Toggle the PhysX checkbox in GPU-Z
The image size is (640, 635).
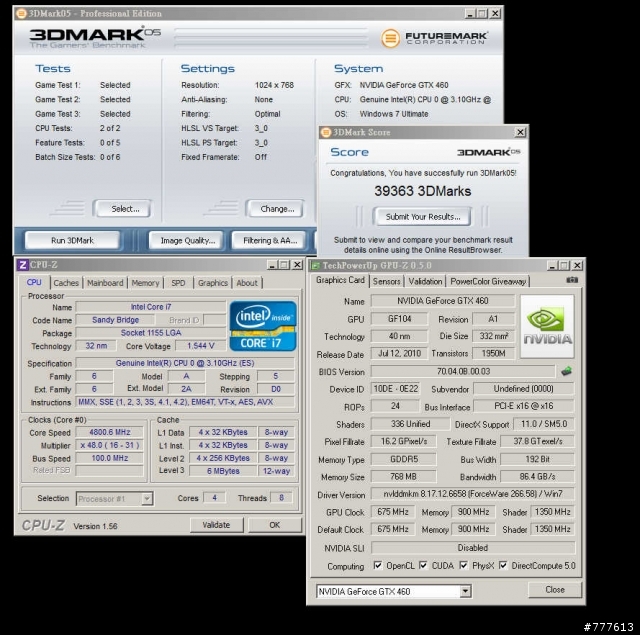point(463,565)
